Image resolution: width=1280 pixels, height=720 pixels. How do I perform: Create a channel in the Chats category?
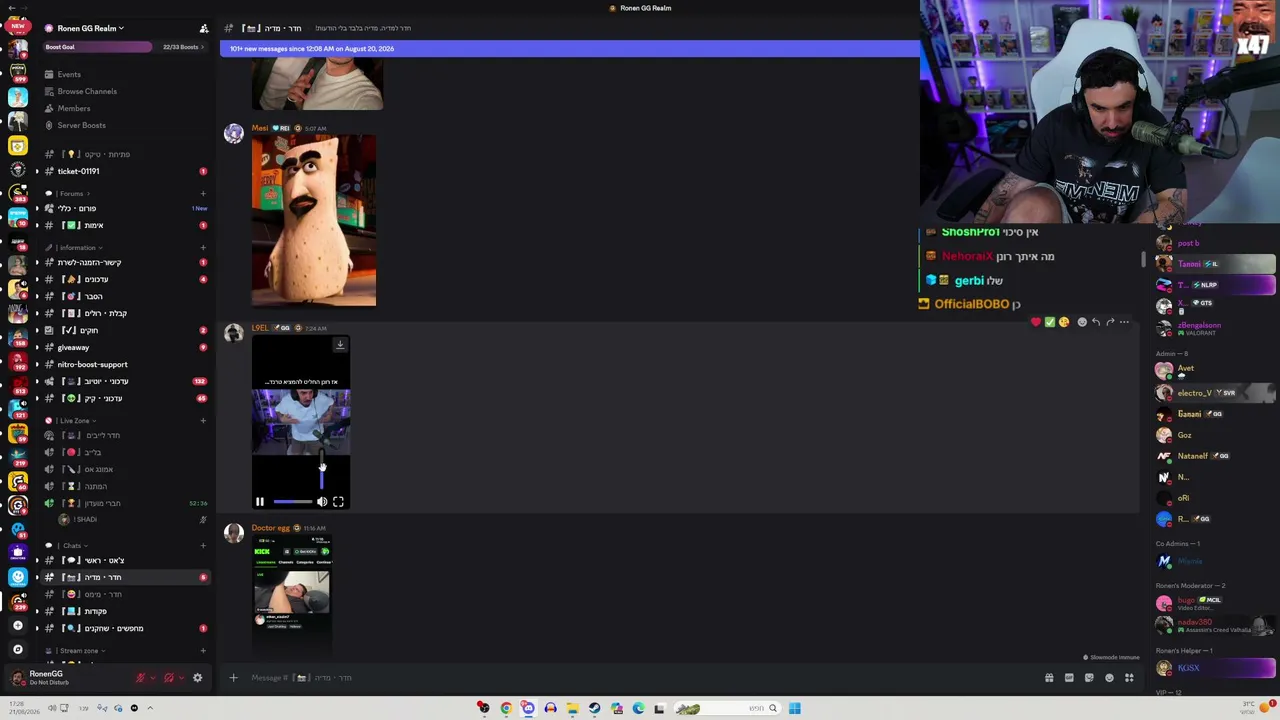[x=203, y=546]
